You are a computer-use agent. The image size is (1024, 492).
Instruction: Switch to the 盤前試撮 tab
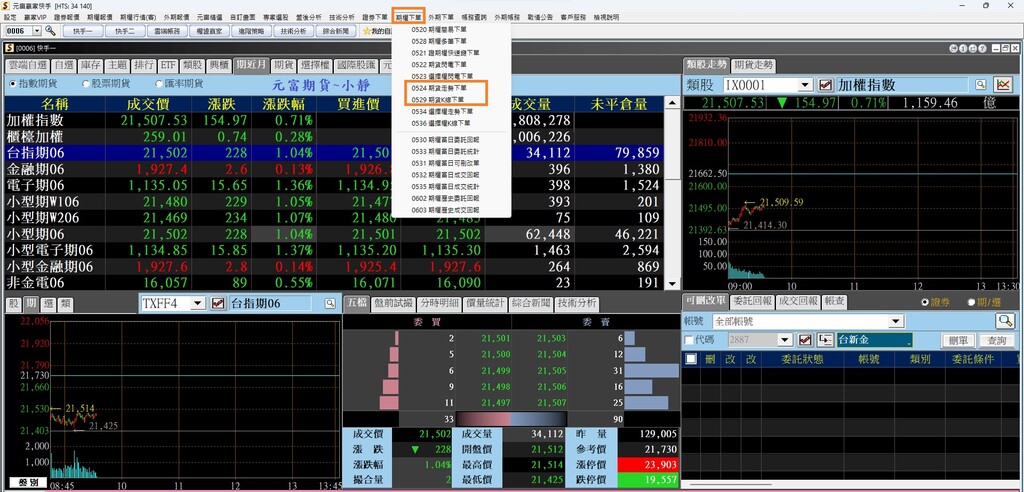394,303
